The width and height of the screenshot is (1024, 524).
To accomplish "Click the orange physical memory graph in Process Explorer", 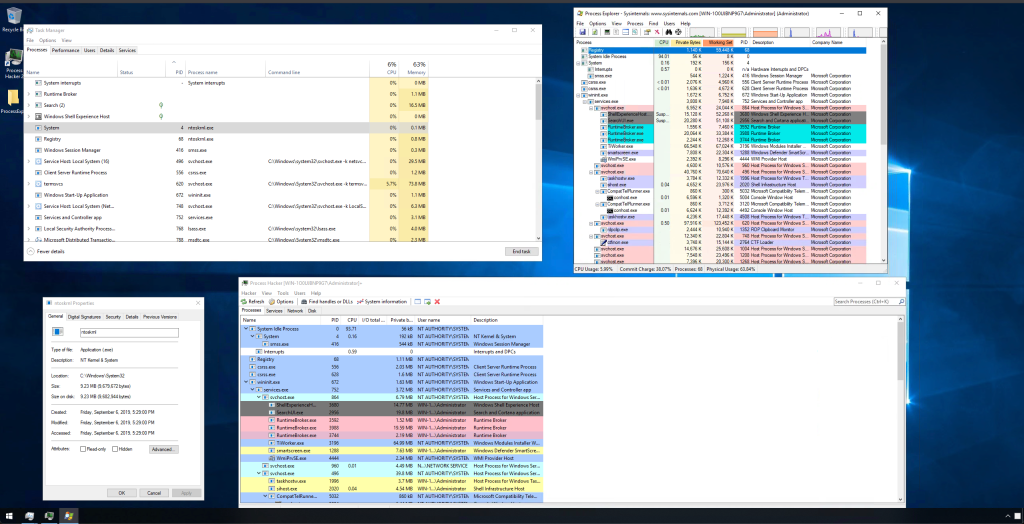I will coord(765,32).
